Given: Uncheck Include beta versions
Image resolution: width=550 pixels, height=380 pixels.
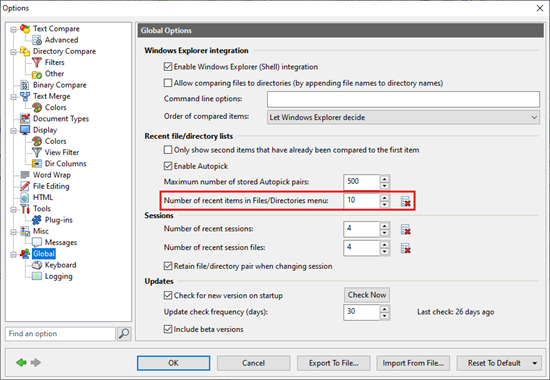Looking at the screenshot, I should pos(168,329).
